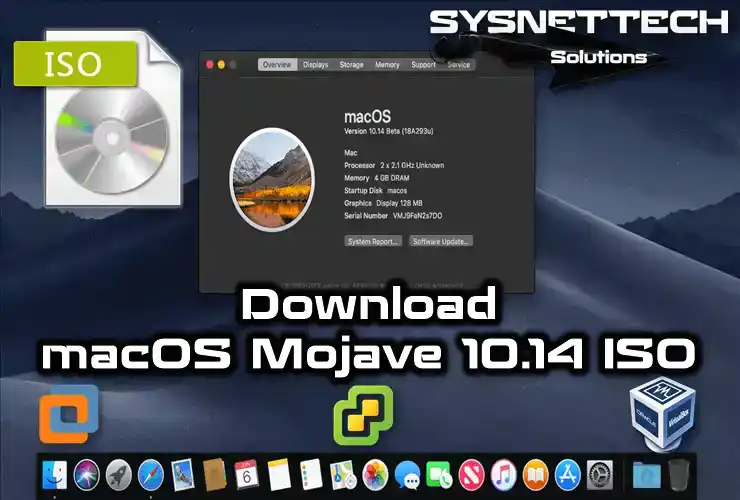Click Startup Disk macos line
740x500 pixels.
[375, 191]
